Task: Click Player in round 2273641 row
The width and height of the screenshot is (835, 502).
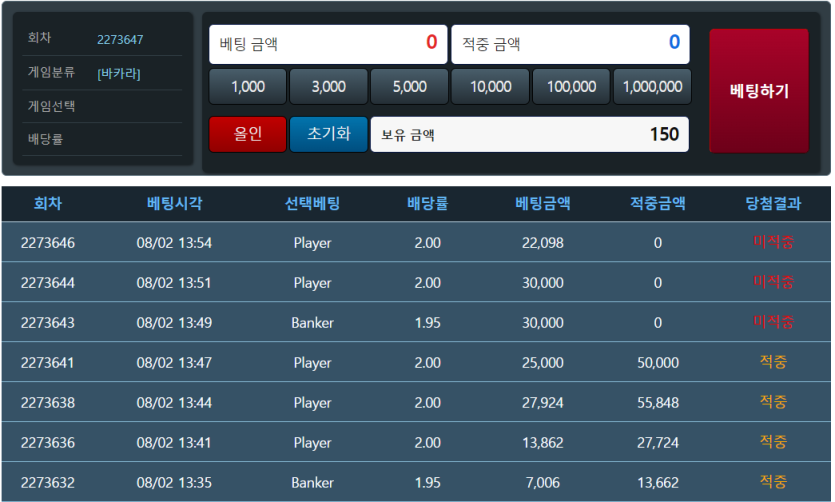Action: [x=313, y=363]
